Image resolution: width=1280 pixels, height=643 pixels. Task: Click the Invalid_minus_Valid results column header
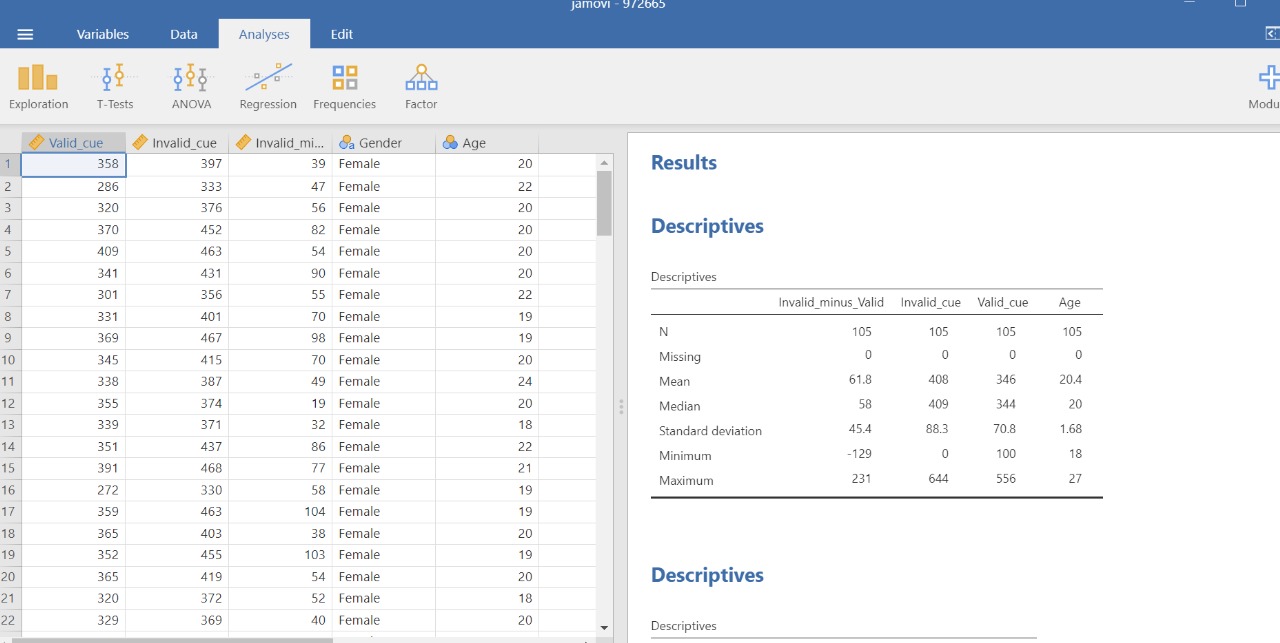click(831, 303)
